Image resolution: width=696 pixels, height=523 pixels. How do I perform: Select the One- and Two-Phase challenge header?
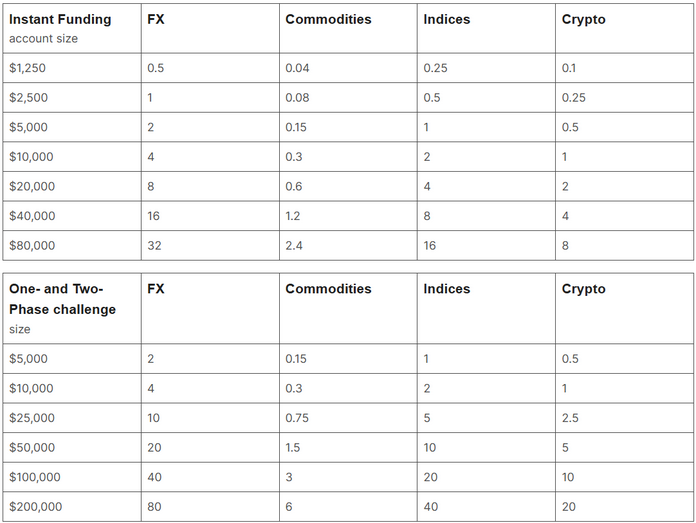tap(62, 299)
